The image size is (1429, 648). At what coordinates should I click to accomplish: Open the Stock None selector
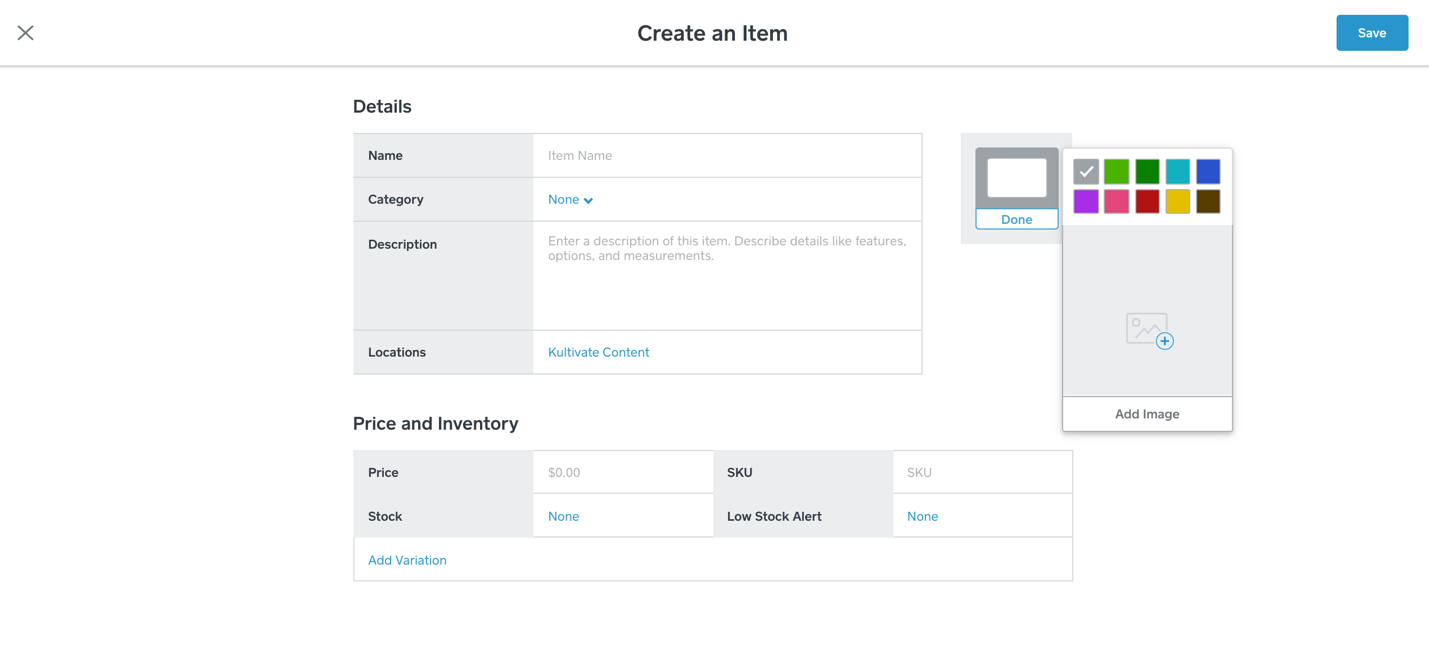[x=563, y=516]
